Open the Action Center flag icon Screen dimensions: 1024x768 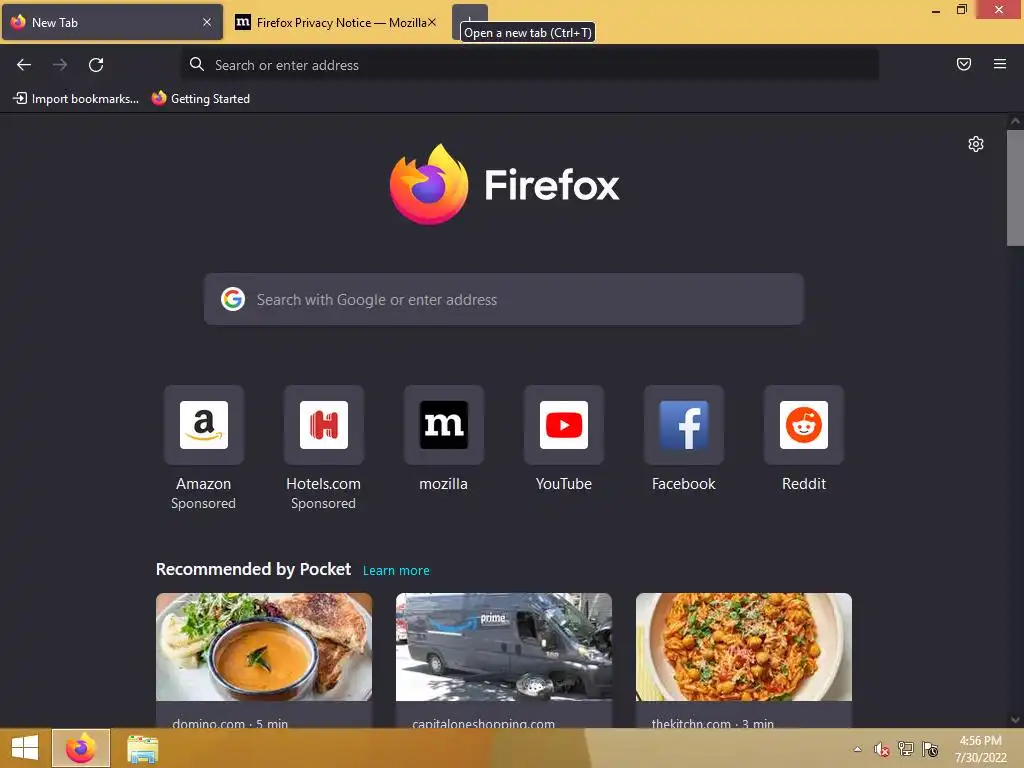930,749
